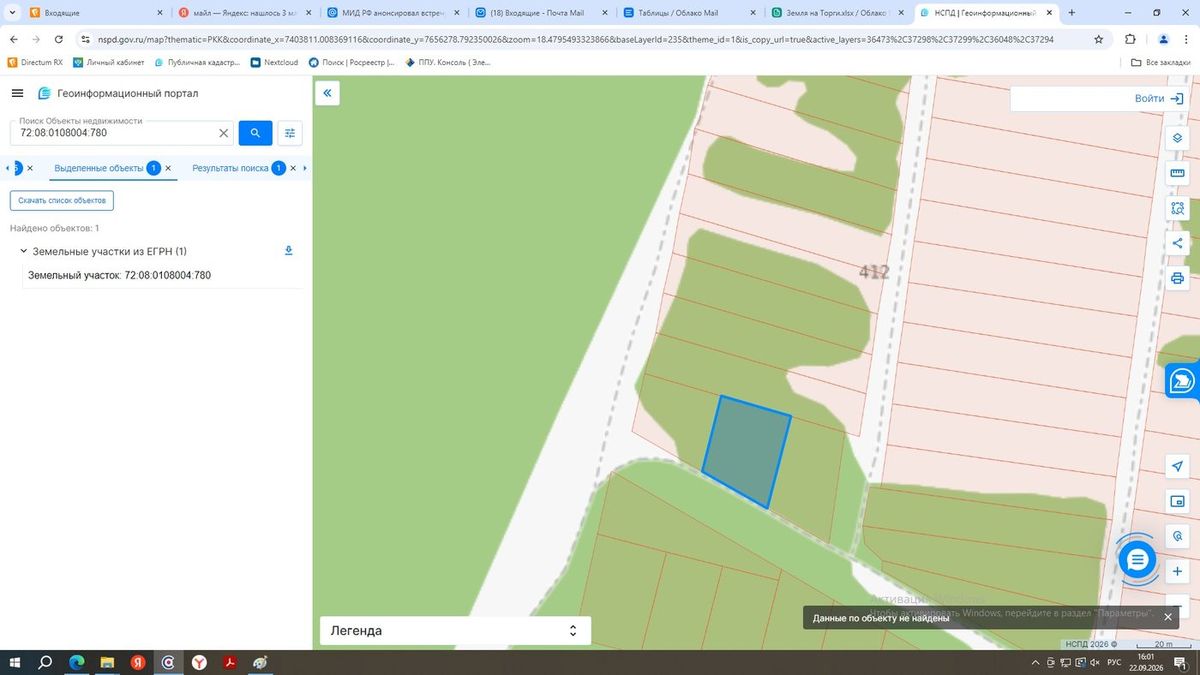Image resolution: width=1200 pixels, height=675 pixels.
Task: Open the blue side tab with the flag icon
Action: click(x=1182, y=380)
